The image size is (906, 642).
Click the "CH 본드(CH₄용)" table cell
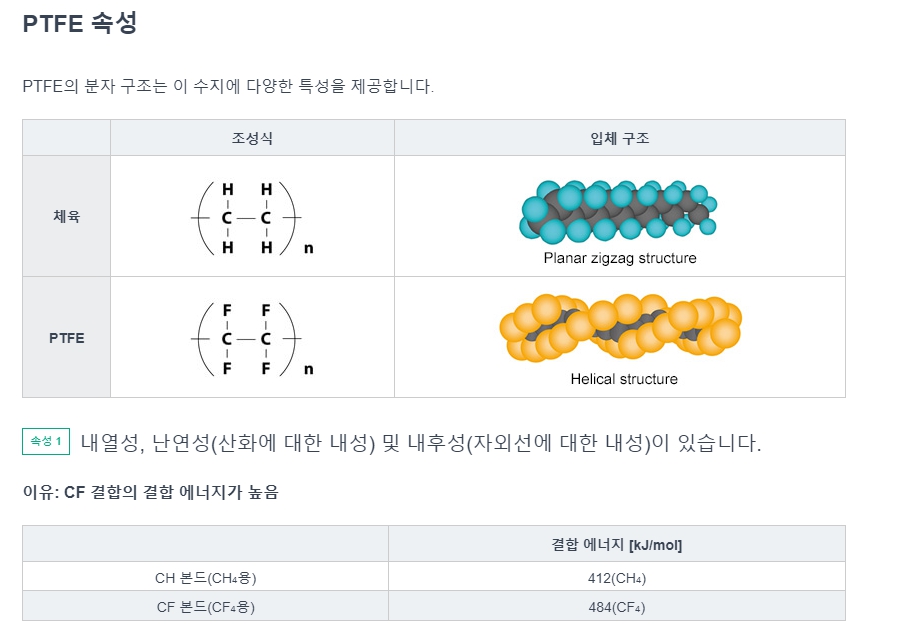coord(205,577)
